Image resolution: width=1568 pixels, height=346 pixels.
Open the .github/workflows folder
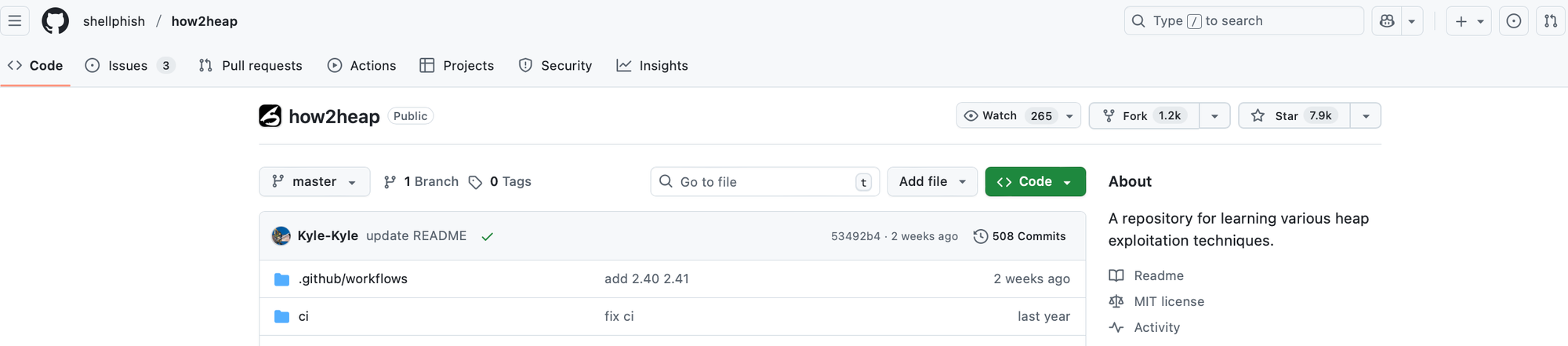353,279
